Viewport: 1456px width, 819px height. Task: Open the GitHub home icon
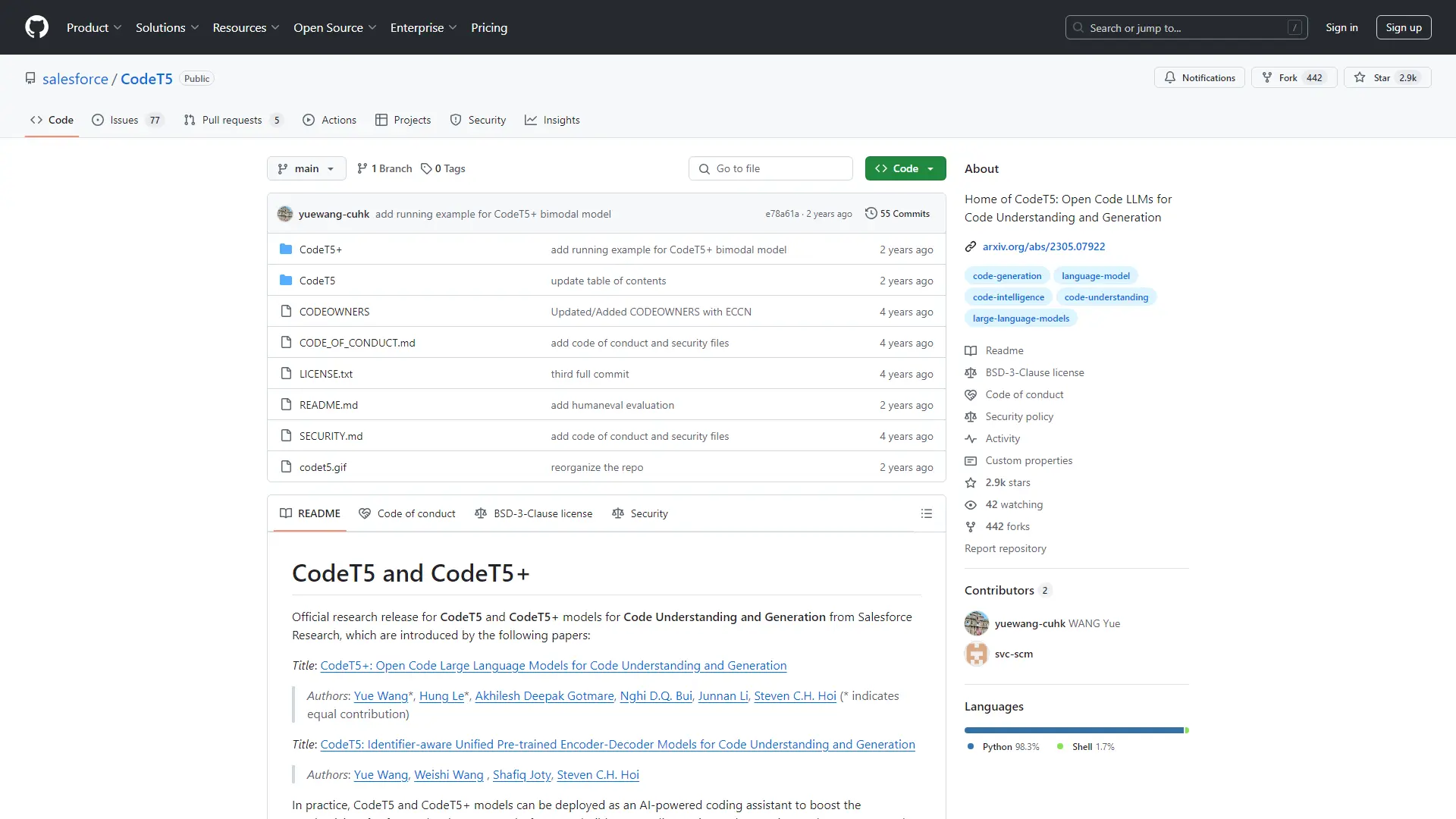coord(36,27)
